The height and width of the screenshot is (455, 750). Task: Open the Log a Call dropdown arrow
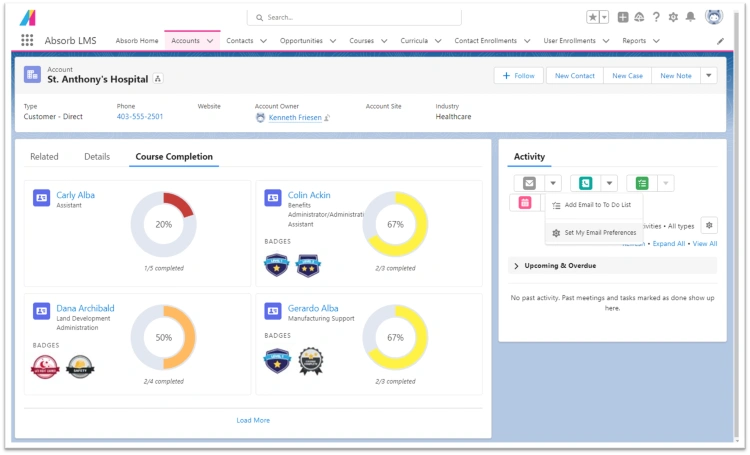(609, 183)
